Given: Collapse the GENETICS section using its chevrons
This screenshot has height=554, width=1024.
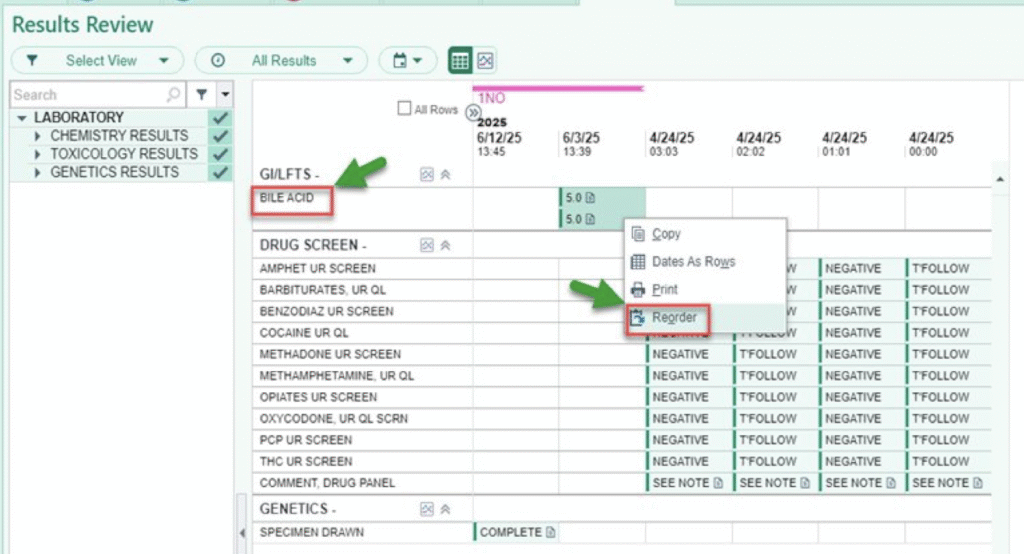Looking at the screenshot, I should [x=445, y=509].
